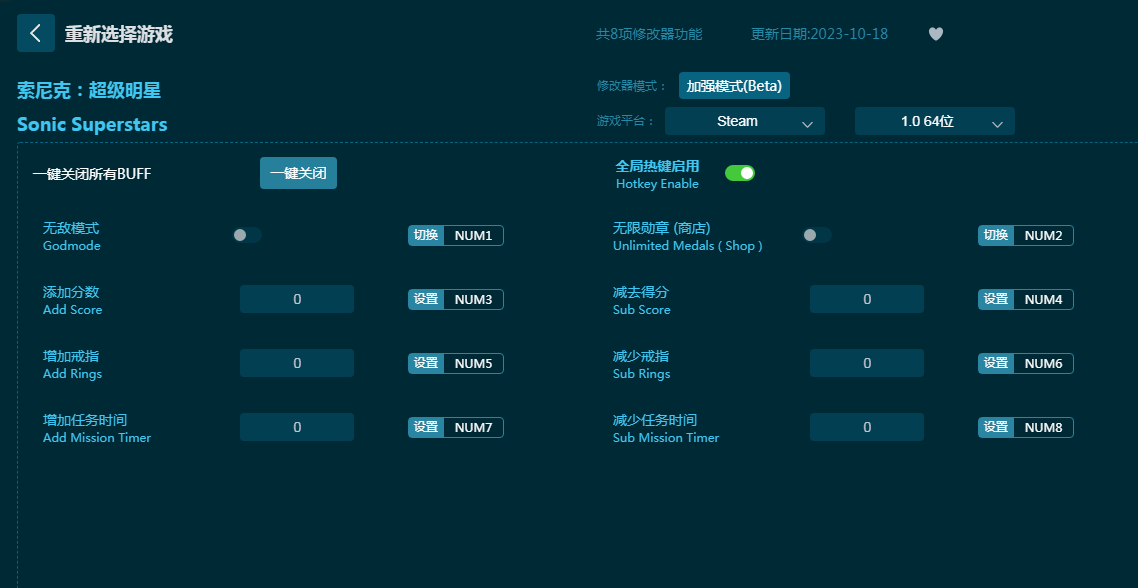Screen dimensions: 1138x588
Task: Focus the Add Mission Timer value field
Action: tap(297, 427)
